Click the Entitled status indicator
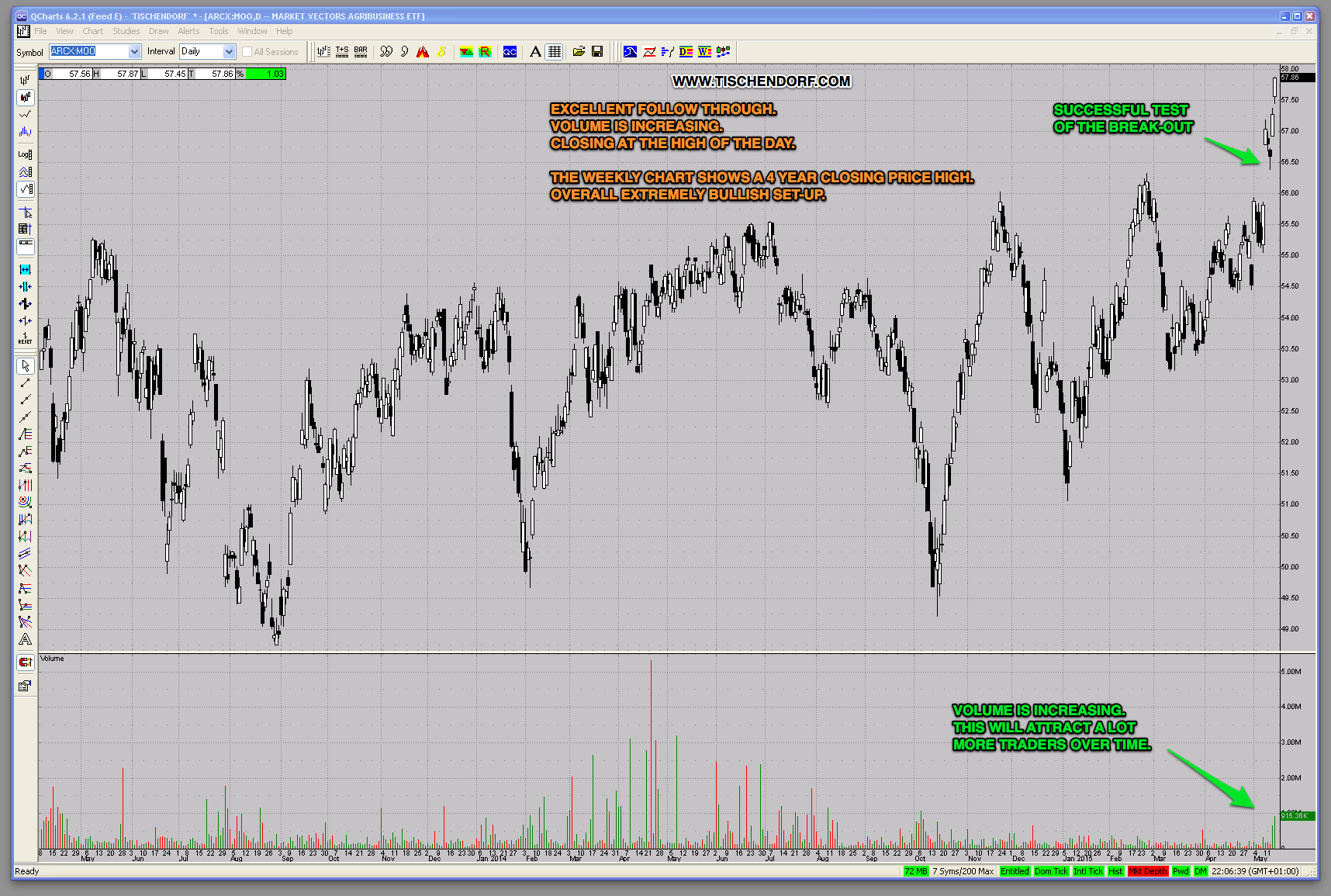This screenshot has width=1331, height=896. tap(1014, 871)
